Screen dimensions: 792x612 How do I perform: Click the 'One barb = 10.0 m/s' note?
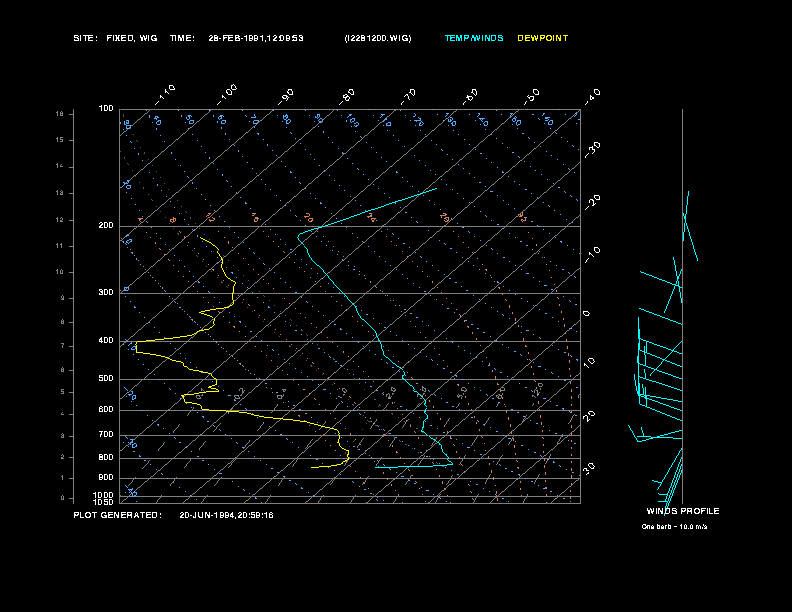click(x=674, y=527)
